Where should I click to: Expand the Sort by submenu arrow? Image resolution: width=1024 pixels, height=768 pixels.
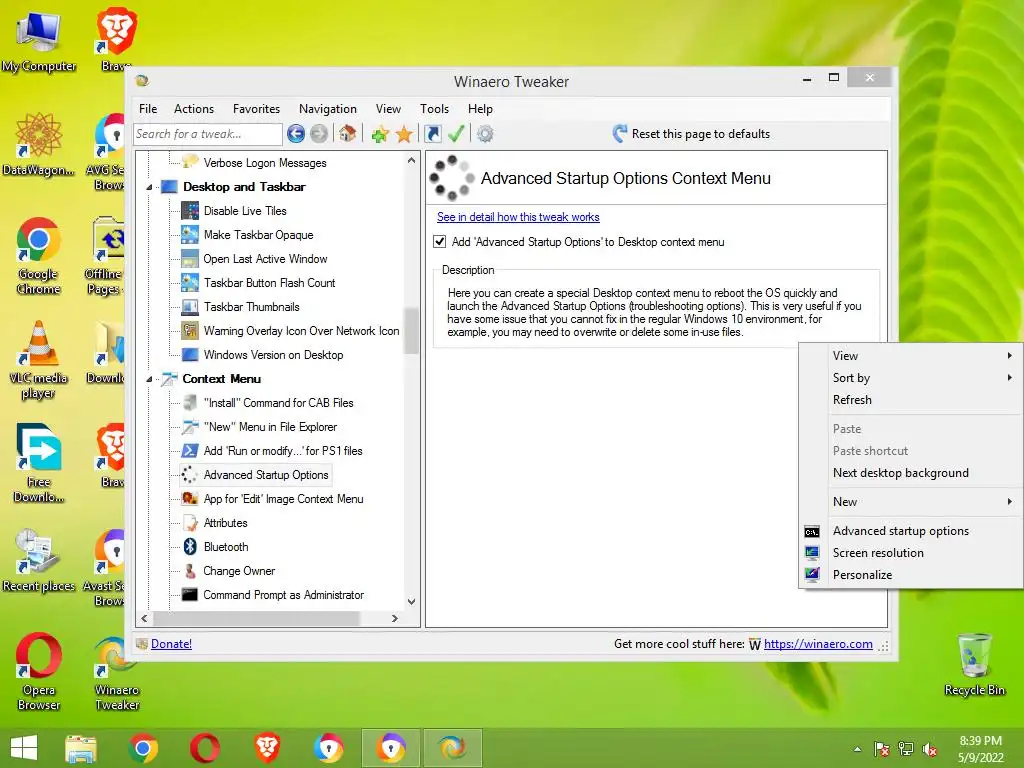click(1010, 377)
